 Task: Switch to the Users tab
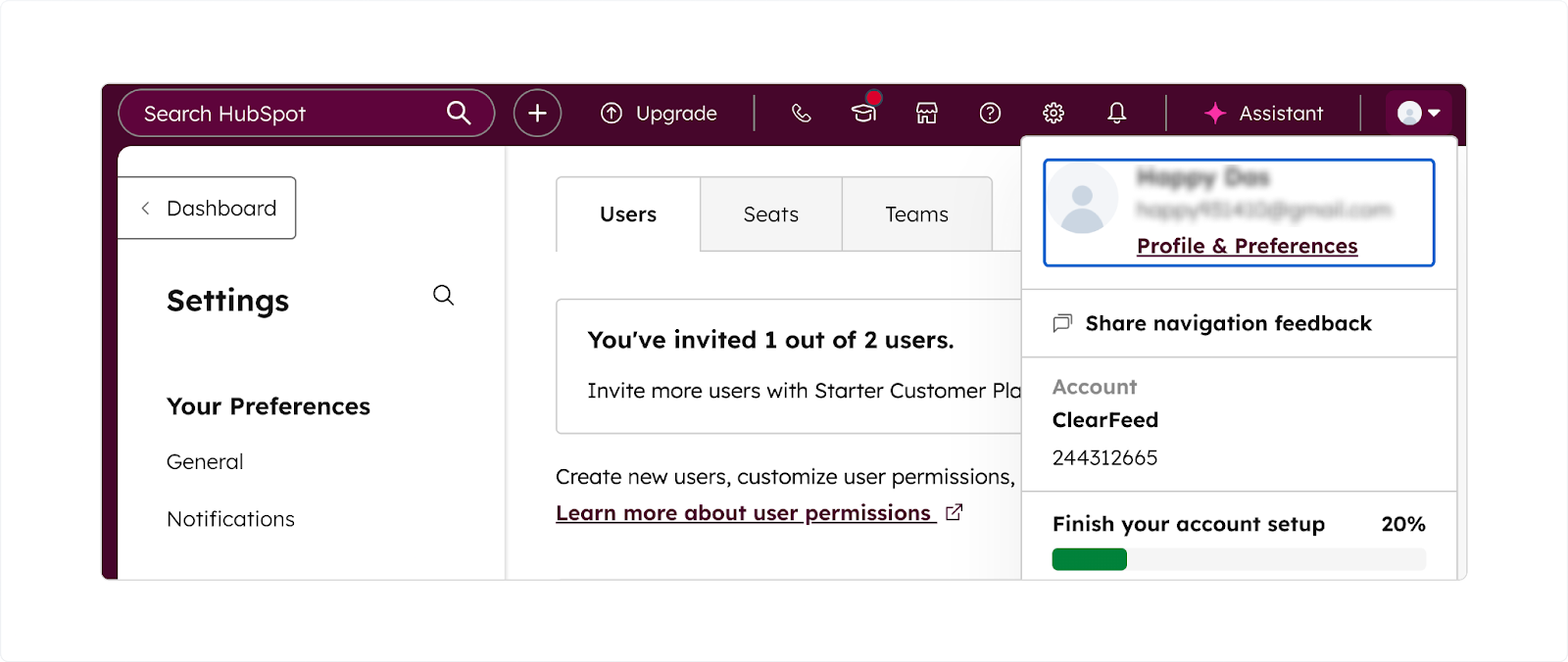(628, 214)
